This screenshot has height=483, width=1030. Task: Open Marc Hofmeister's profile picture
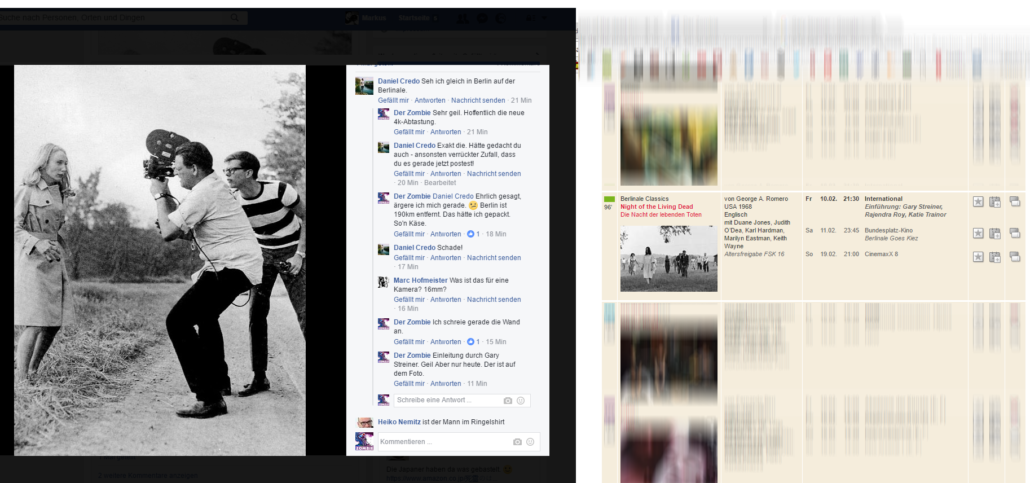(384, 281)
